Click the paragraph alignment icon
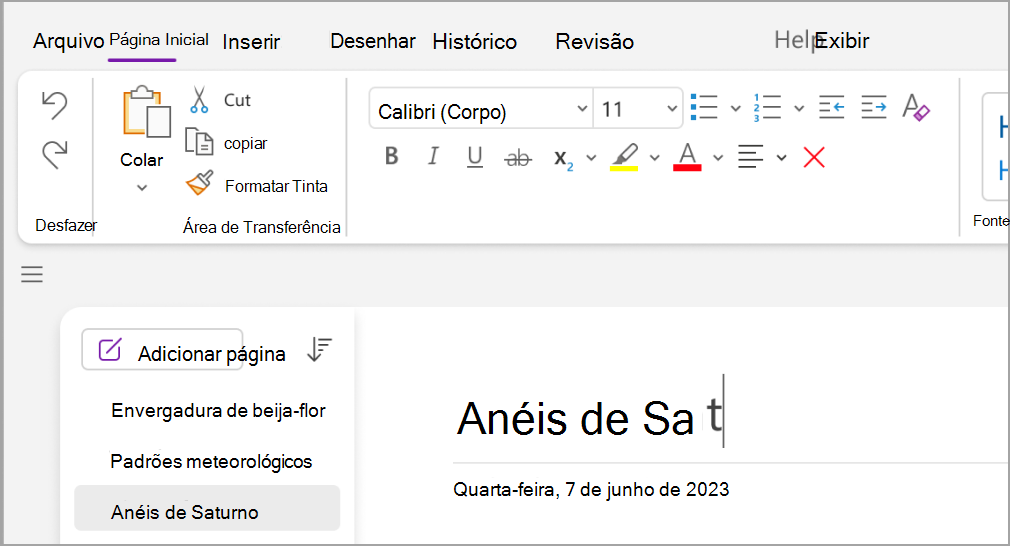This screenshot has width=1010, height=546. pos(750,156)
